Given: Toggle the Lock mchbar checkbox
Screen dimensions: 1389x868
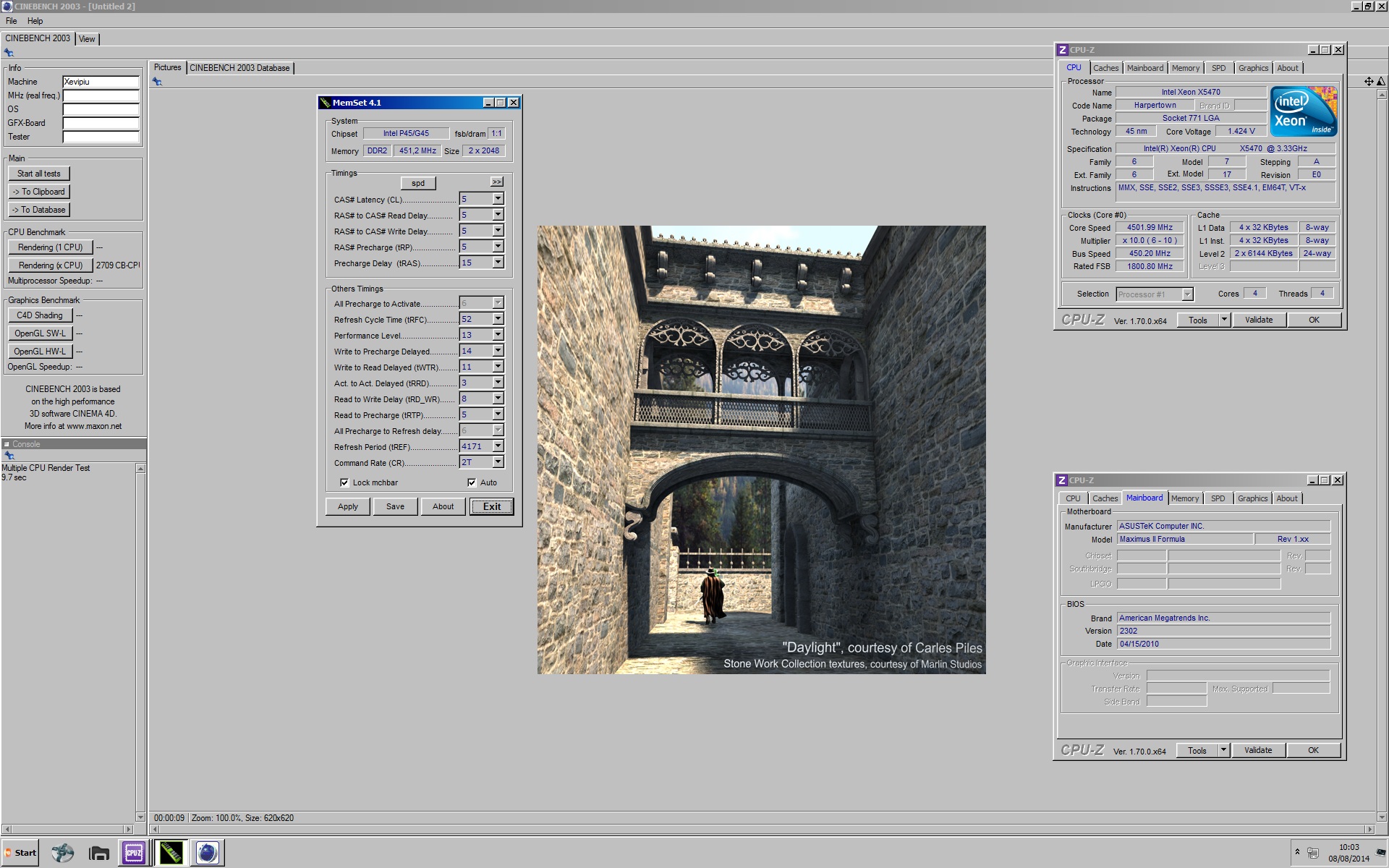Looking at the screenshot, I should pos(344,482).
